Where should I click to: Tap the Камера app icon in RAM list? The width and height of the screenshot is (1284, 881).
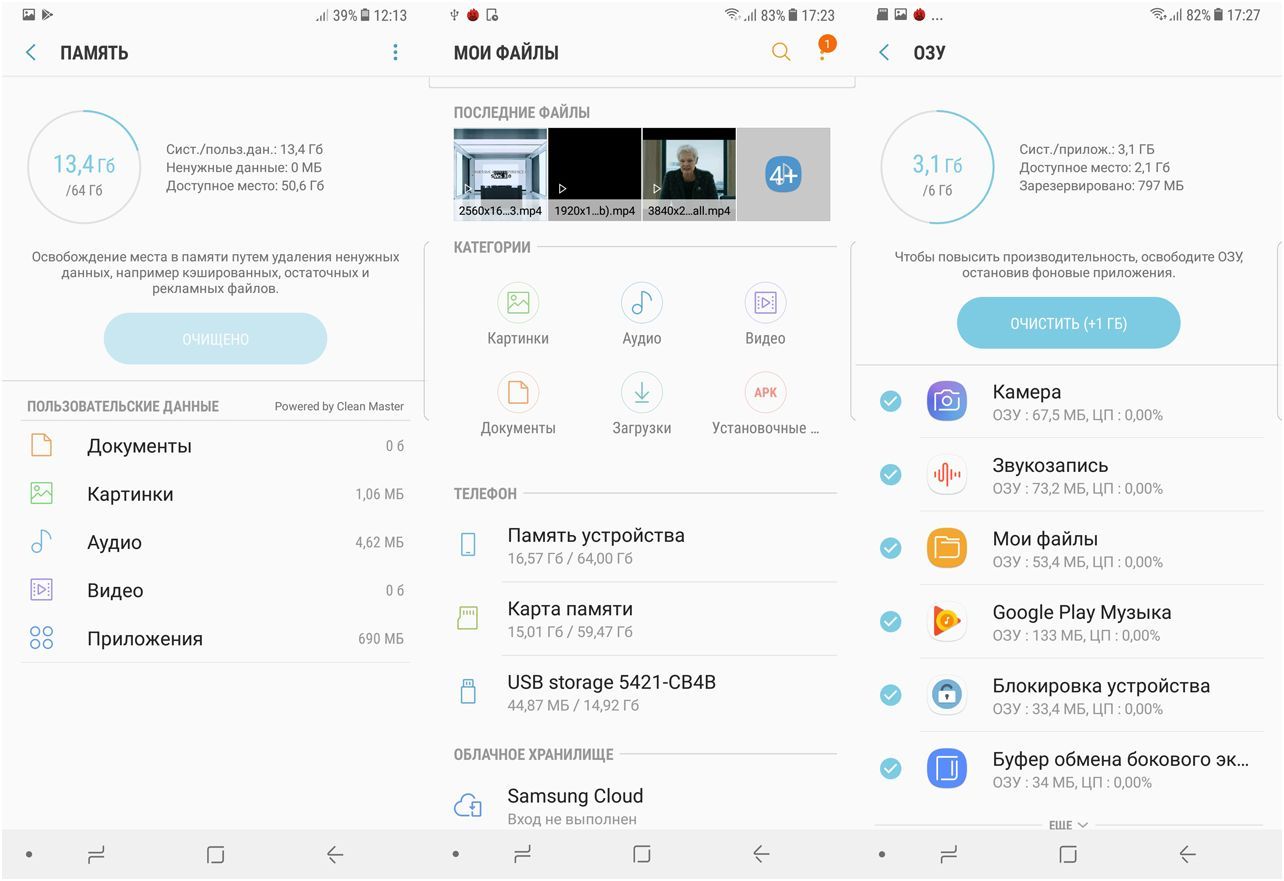coord(947,401)
